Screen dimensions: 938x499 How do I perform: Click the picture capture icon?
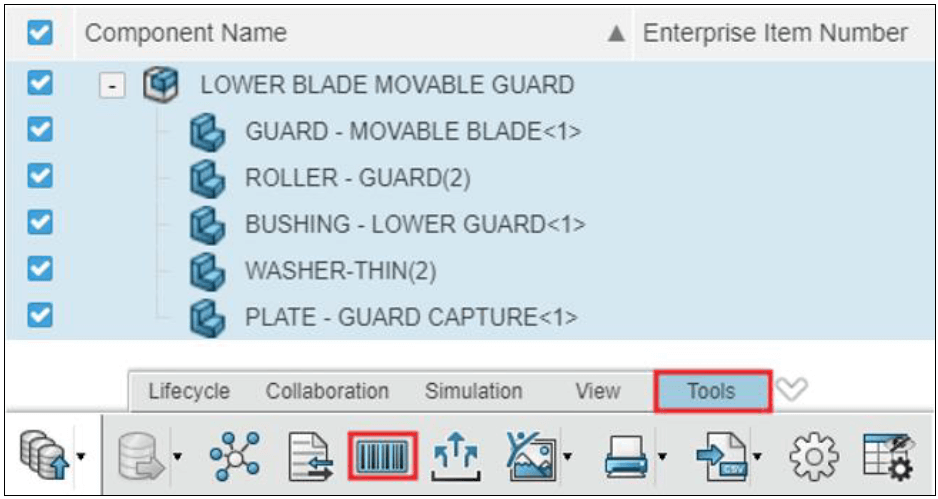pos(532,456)
